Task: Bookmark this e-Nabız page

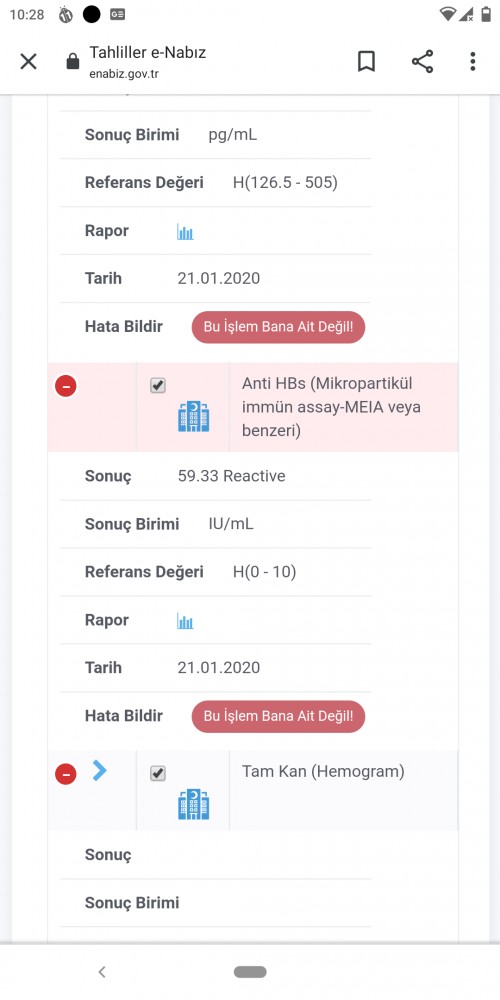Action: pos(366,61)
